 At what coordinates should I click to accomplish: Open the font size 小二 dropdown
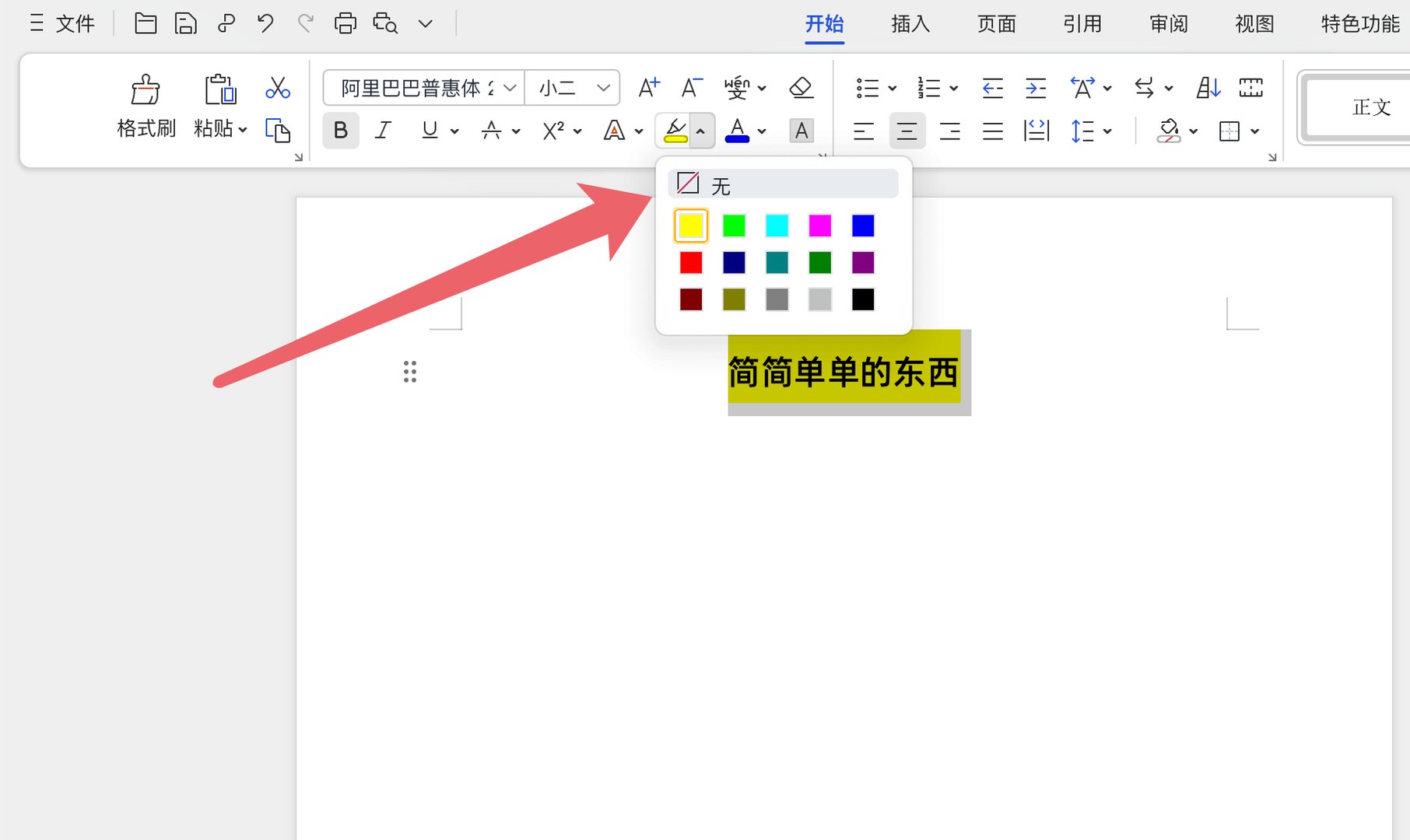coord(603,88)
